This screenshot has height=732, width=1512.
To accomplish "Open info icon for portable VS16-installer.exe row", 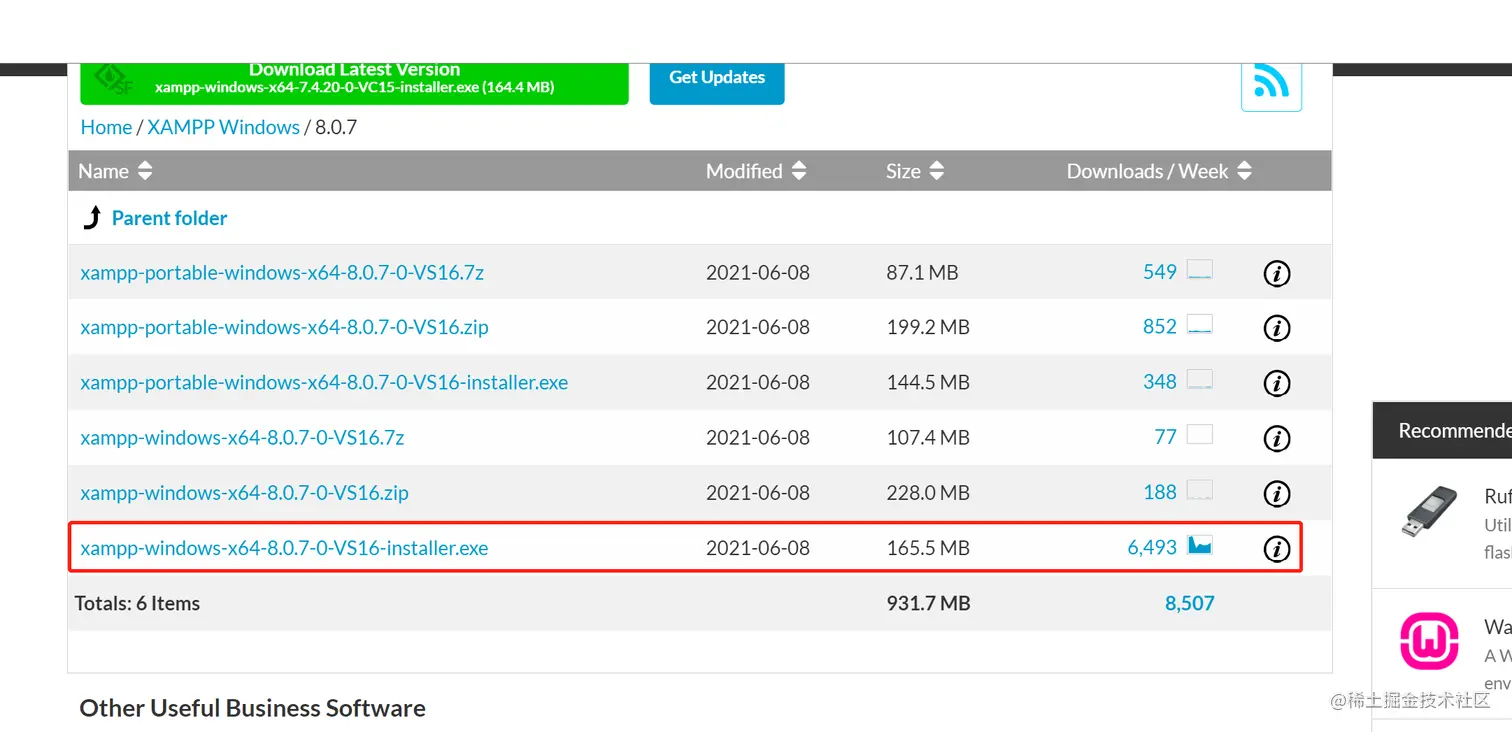I will tap(1277, 383).
